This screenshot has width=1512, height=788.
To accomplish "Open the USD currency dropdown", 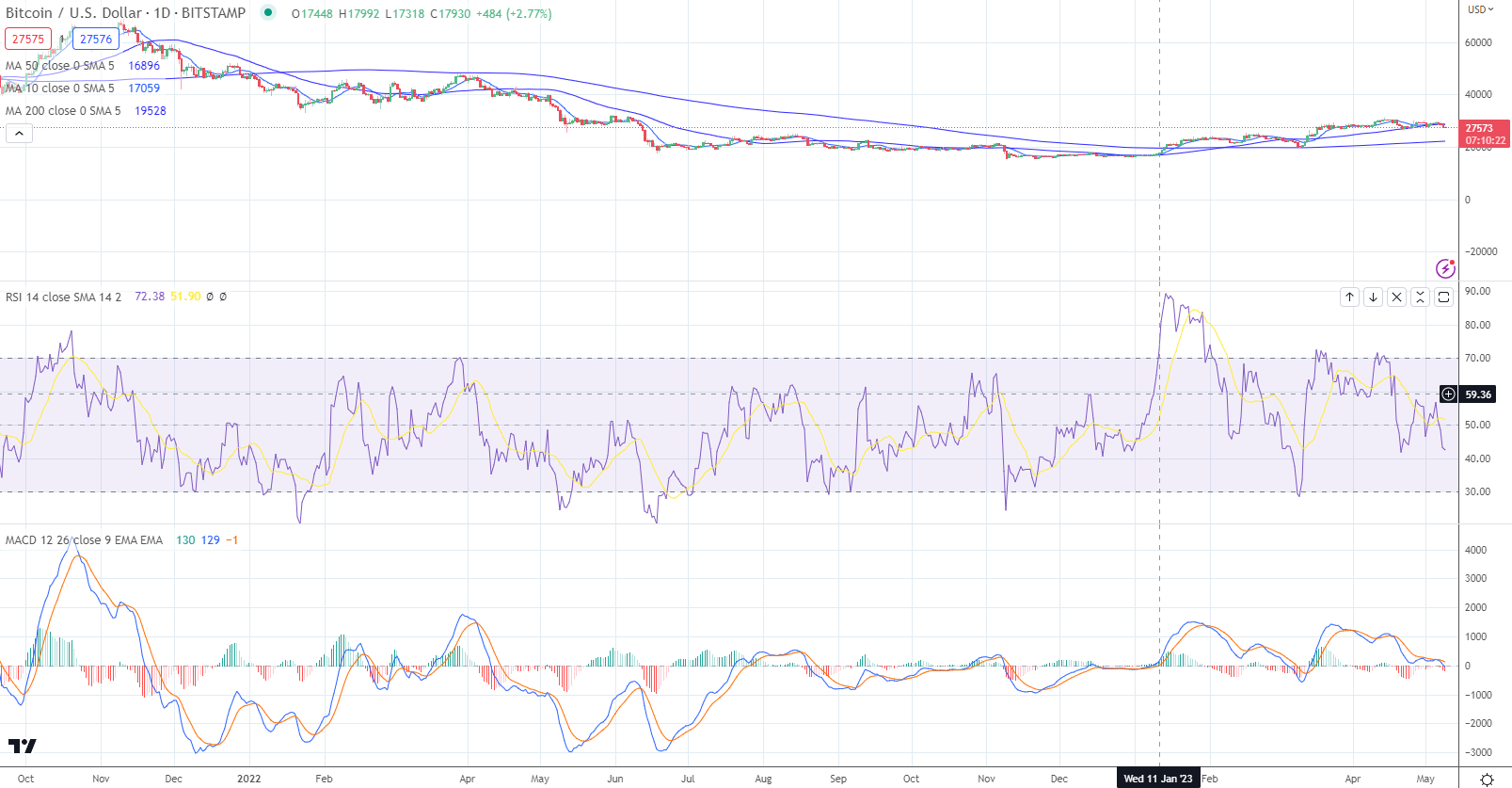I will 1480,9.
